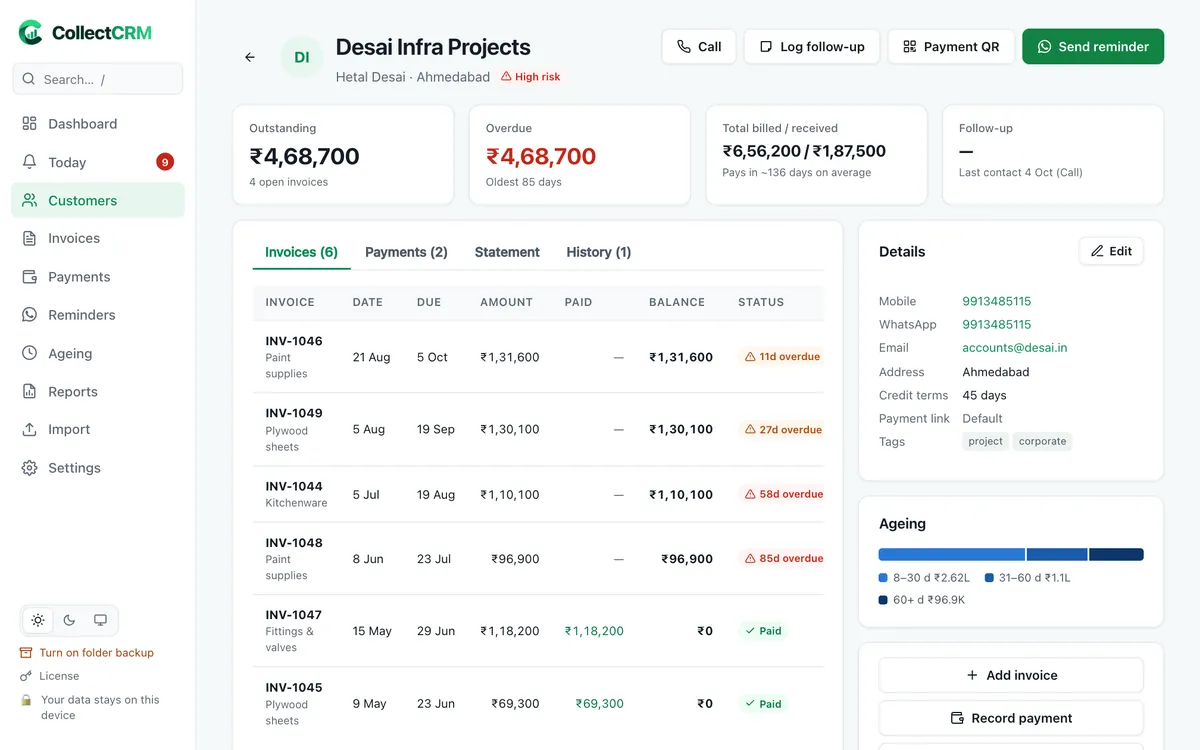The width and height of the screenshot is (1200, 750).
Task: Click the High risk badge
Action: 530,76
